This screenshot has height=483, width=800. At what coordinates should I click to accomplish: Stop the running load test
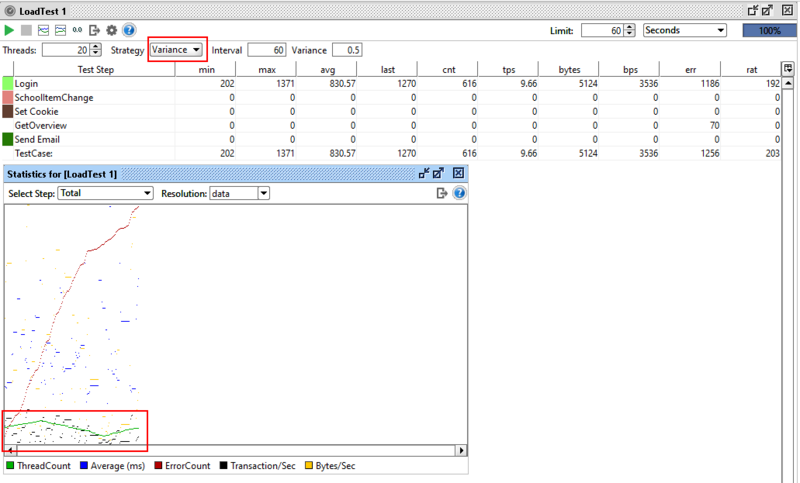(27, 31)
